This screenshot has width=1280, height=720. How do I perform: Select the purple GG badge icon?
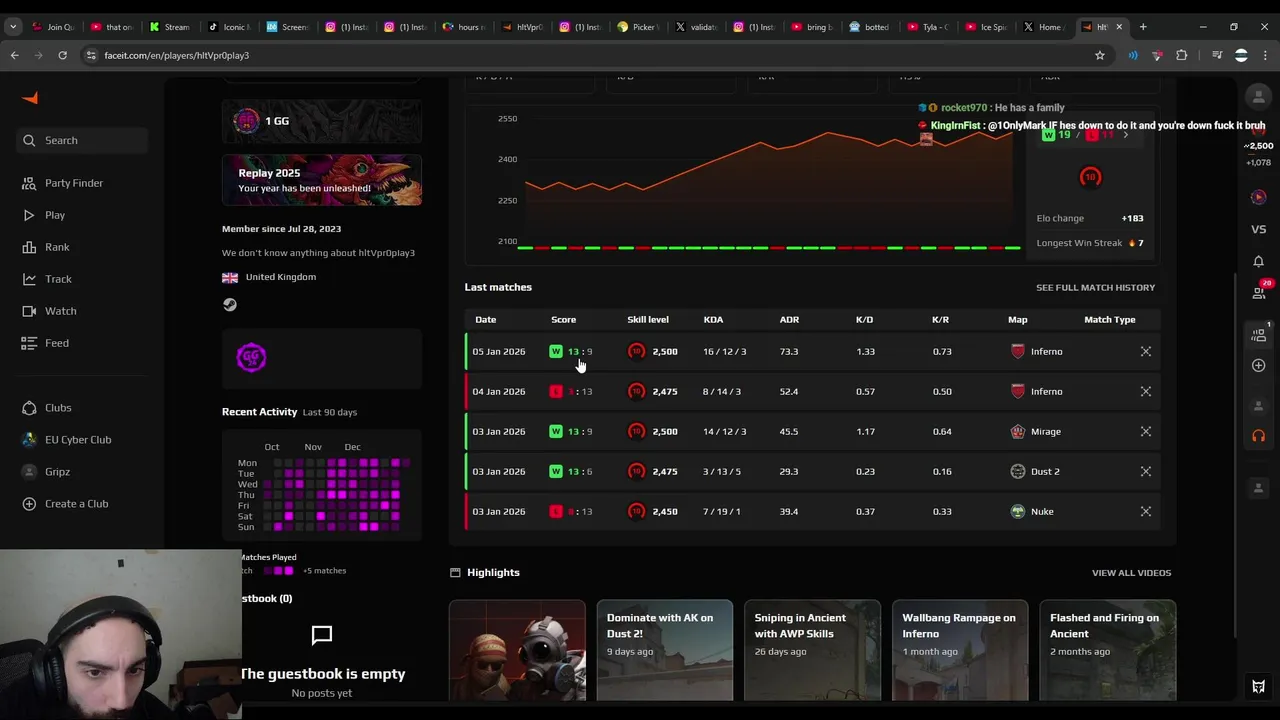pyautogui.click(x=251, y=357)
